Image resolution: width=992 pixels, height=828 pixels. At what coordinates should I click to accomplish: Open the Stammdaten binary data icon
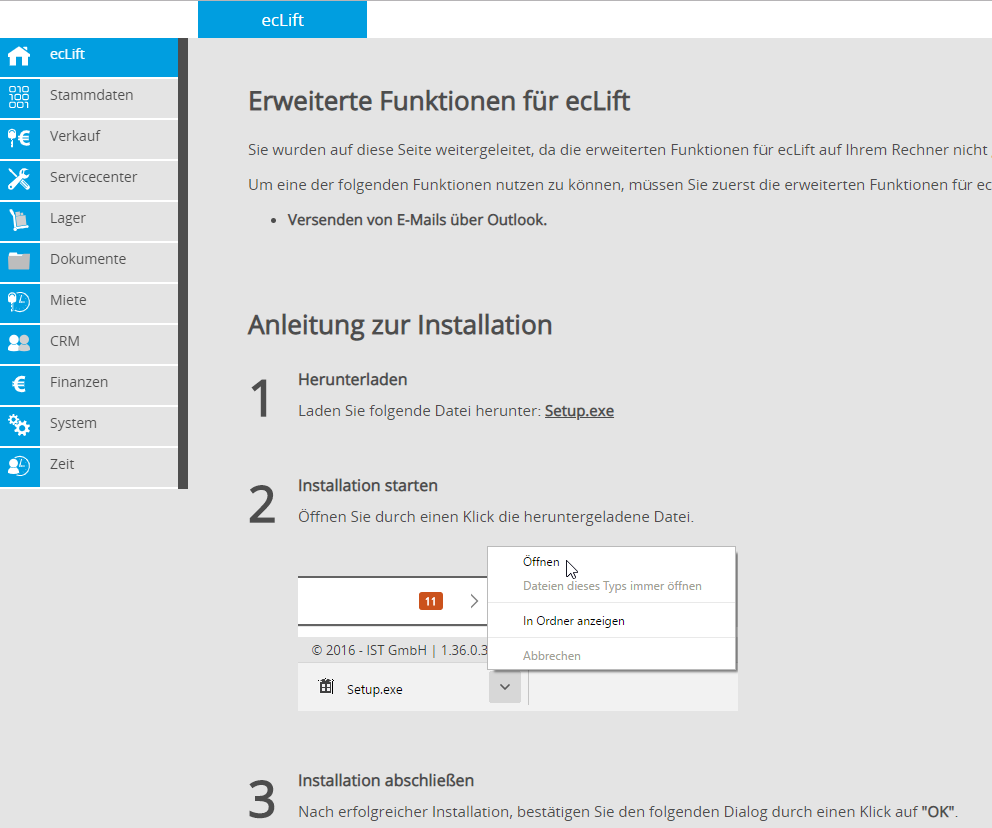point(19,97)
